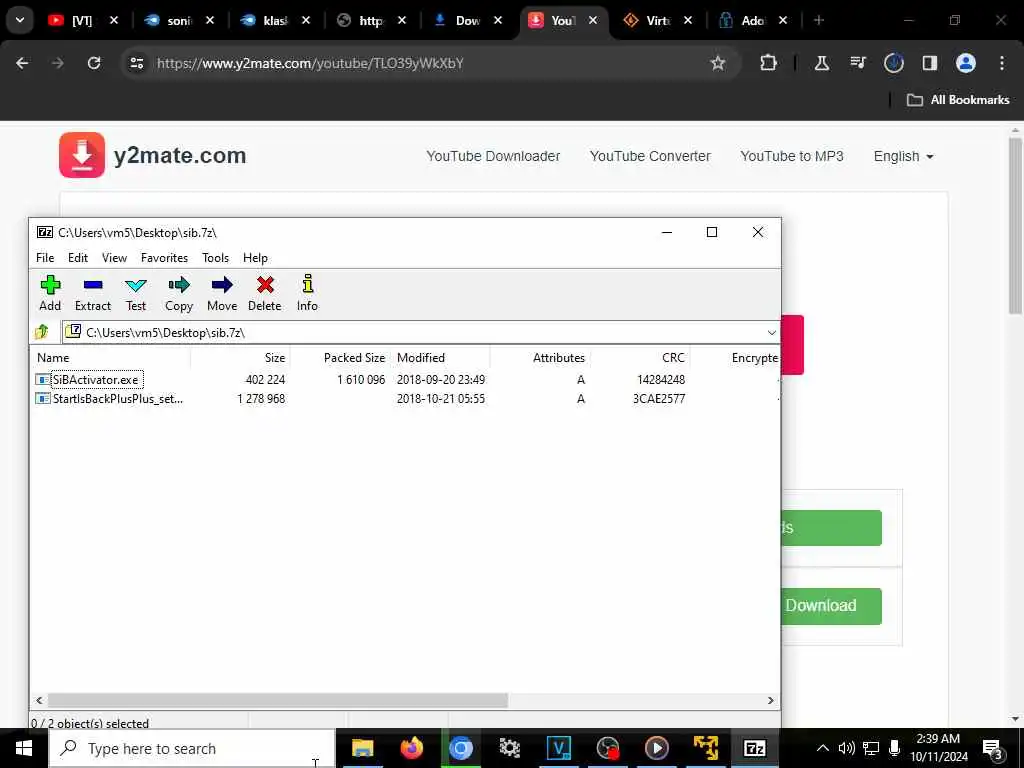Click the modified date 2018-10-21 05:55

pos(441,399)
